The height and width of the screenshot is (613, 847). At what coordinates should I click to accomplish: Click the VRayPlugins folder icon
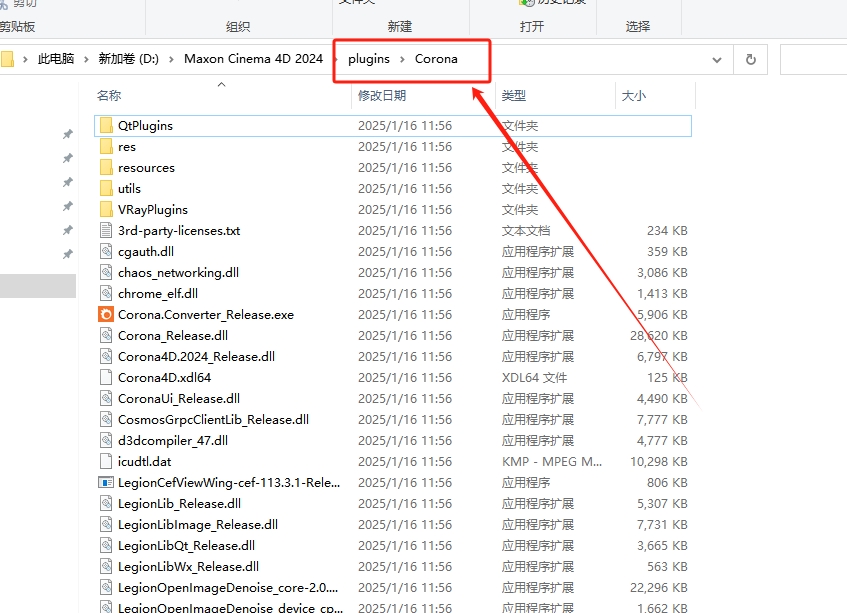pyautogui.click(x=106, y=210)
